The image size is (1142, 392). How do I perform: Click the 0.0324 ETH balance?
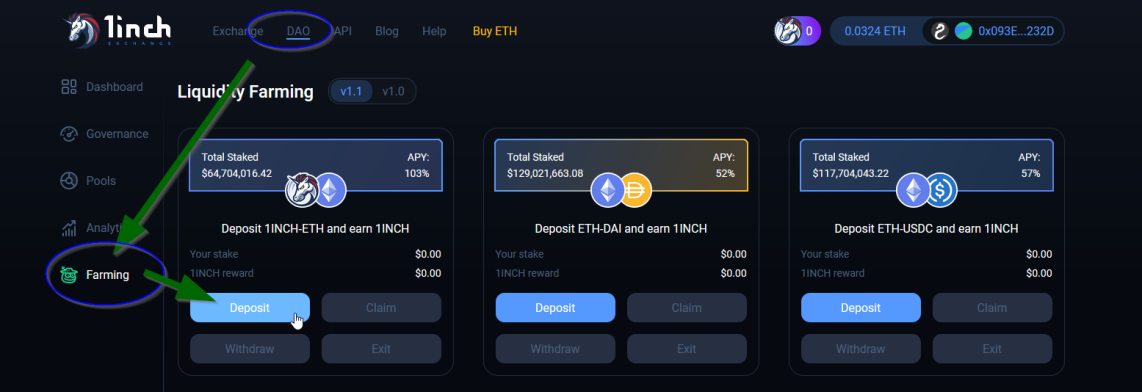pos(875,31)
